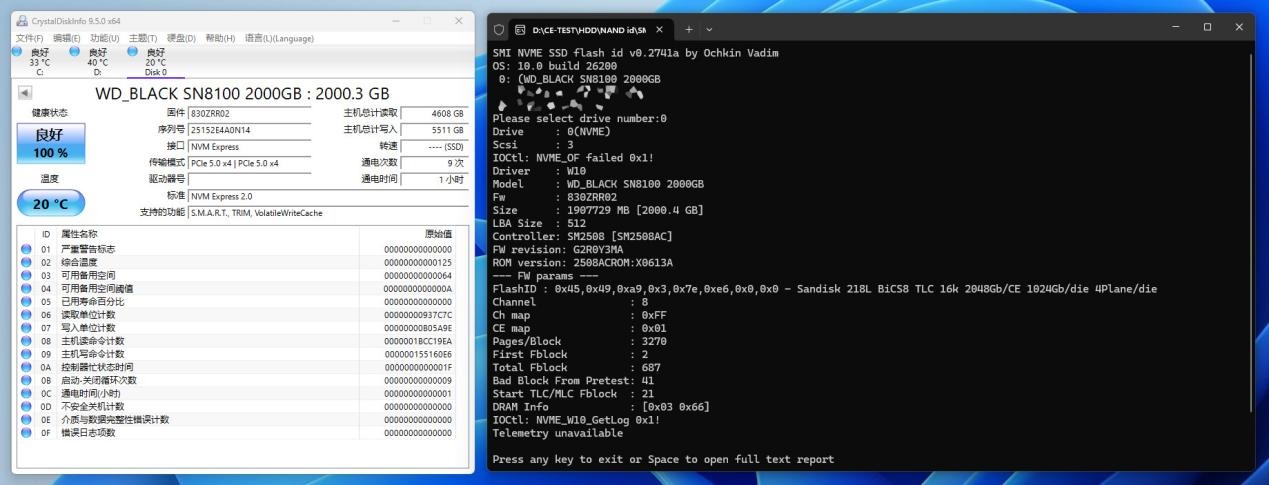This screenshot has height=485, width=1269.
Task: Open the 语言(L)(Language) menu
Action: coord(279,38)
